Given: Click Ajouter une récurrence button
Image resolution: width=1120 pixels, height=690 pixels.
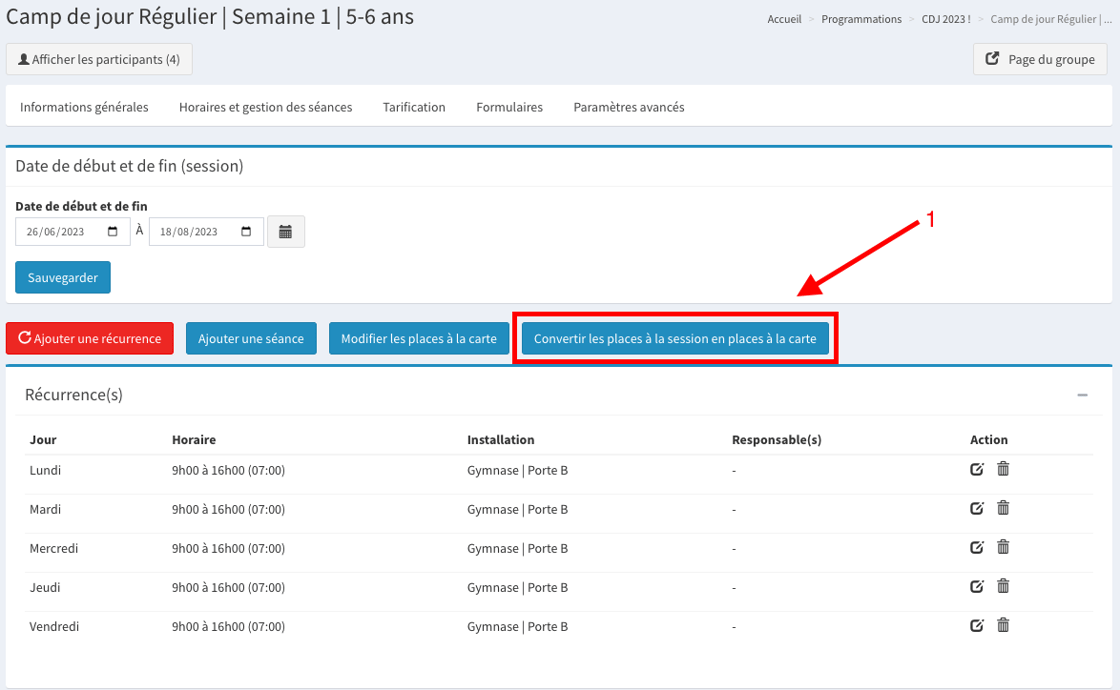Looking at the screenshot, I should coord(90,338).
